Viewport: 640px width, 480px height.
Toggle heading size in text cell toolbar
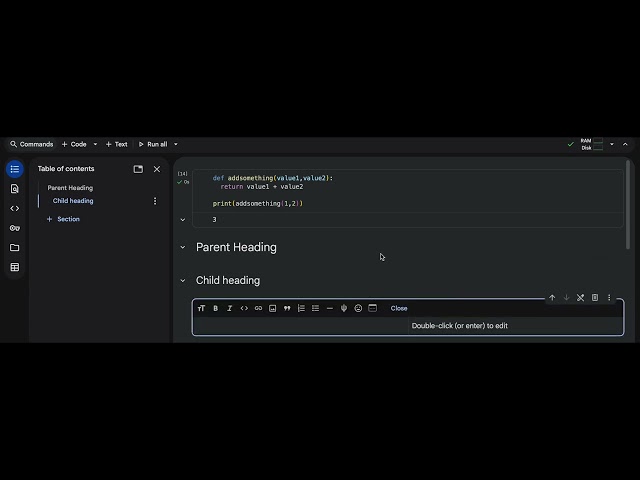pos(201,308)
